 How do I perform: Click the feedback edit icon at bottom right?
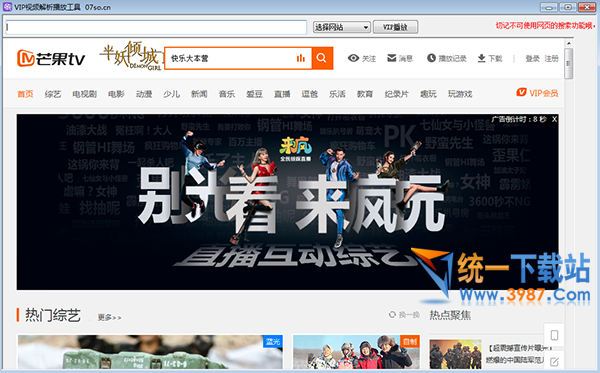554,361
